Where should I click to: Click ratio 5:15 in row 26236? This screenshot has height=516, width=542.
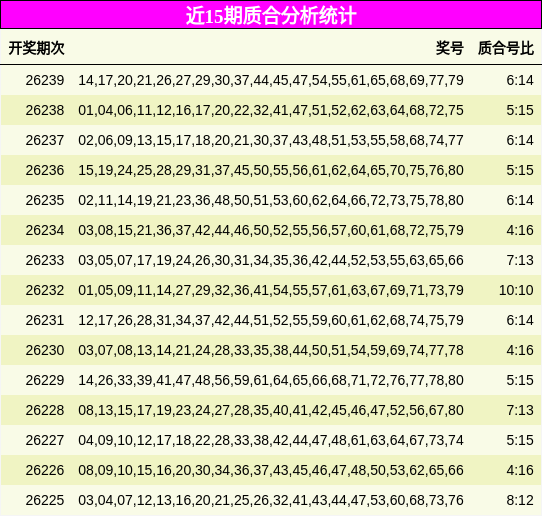[520, 170]
